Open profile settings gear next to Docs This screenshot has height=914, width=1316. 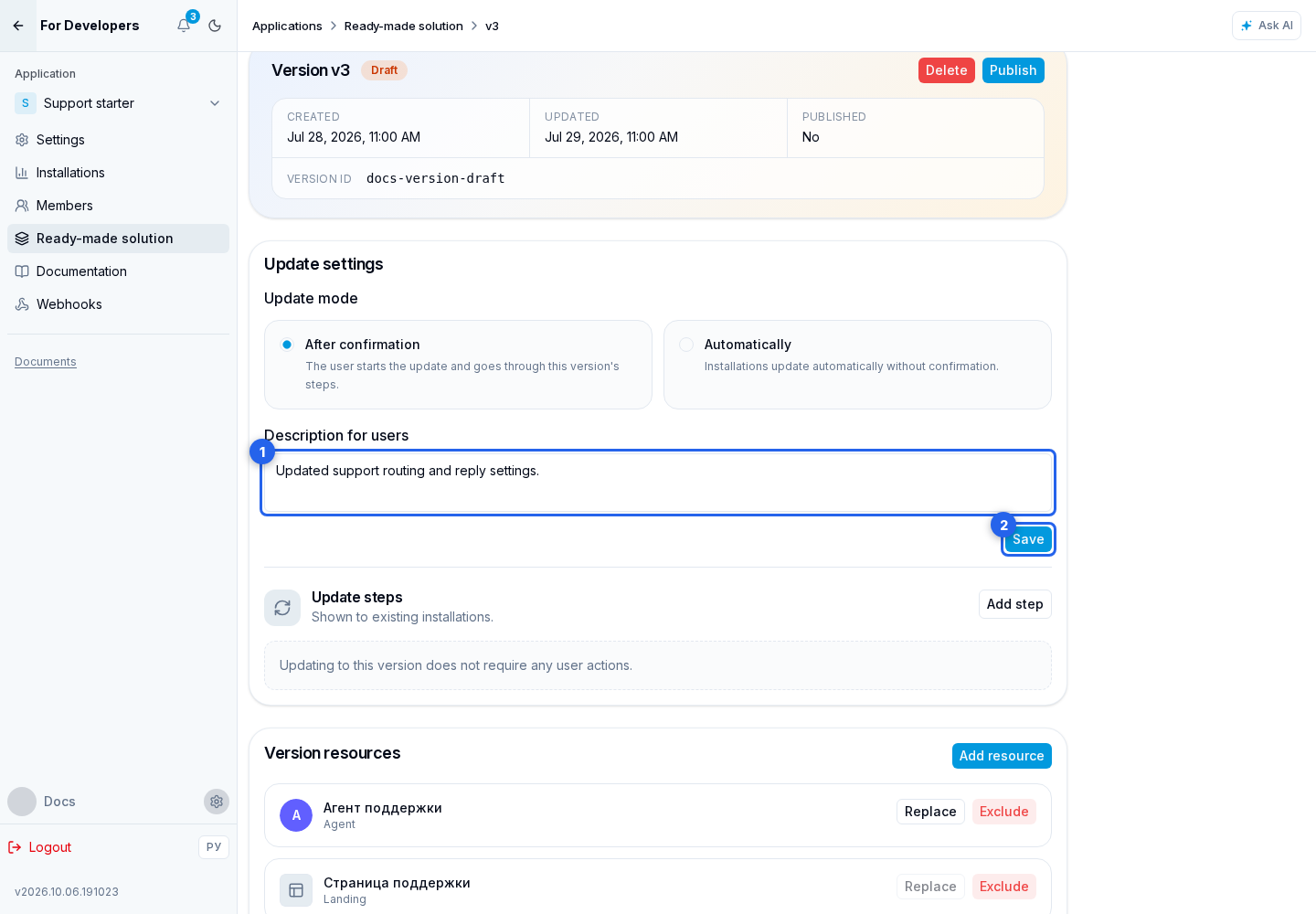tap(217, 802)
